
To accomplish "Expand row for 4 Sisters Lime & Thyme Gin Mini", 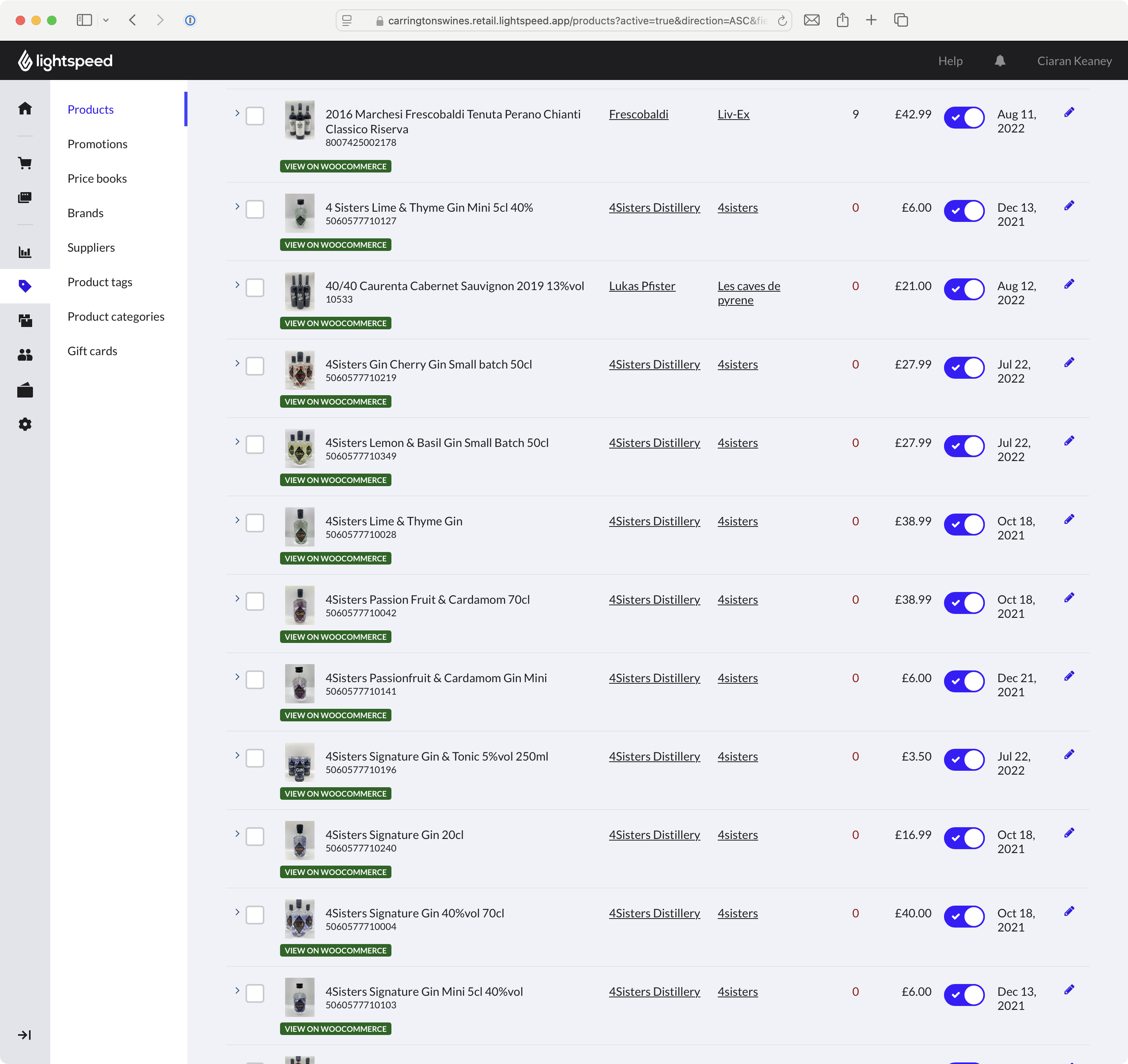I will point(237,207).
